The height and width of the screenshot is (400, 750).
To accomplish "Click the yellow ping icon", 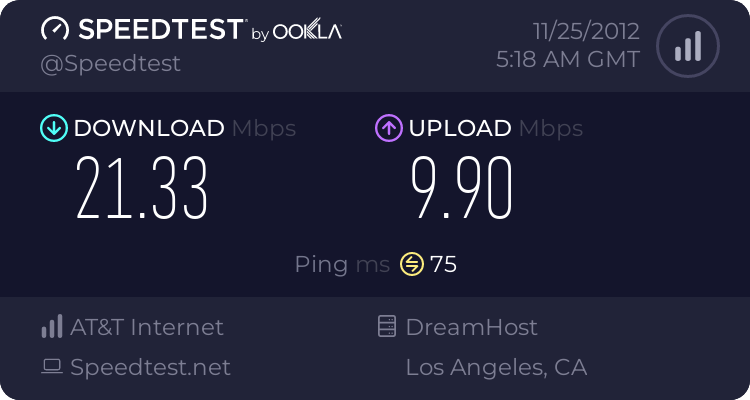I will tap(412, 264).
